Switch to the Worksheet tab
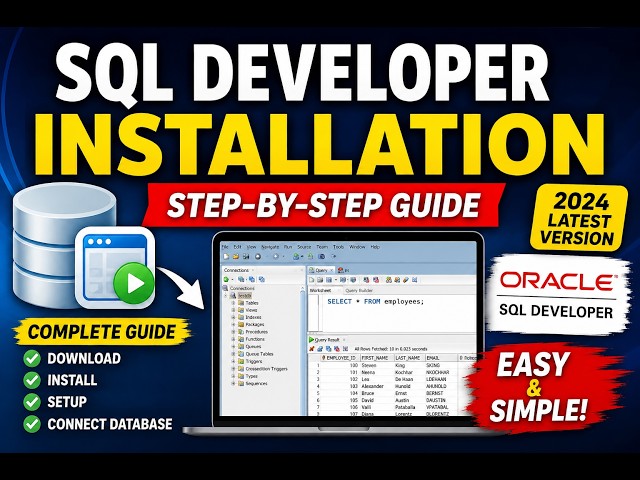This screenshot has height=480, width=640. pyautogui.click(x=320, y=291)
